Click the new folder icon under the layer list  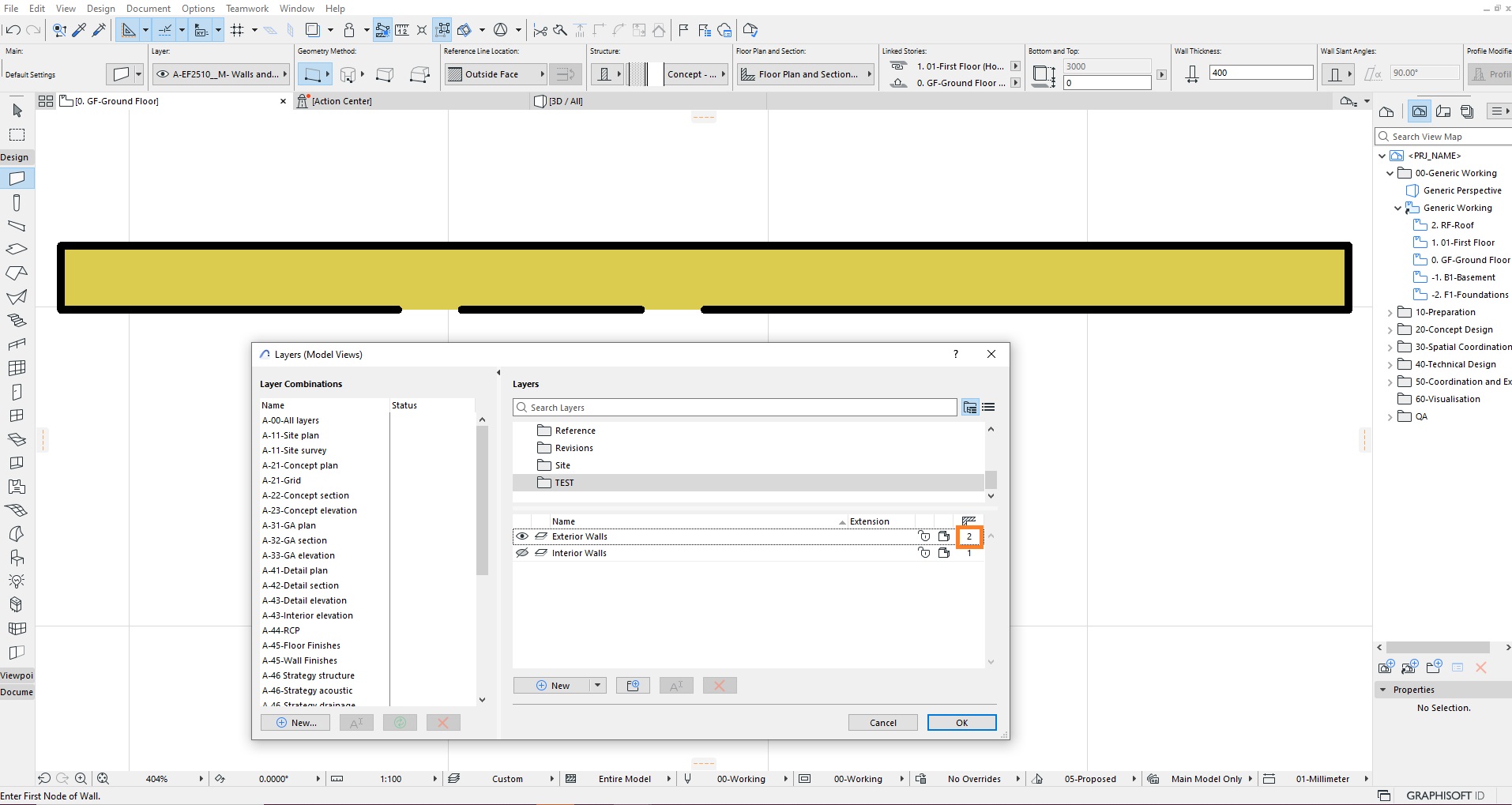click(x=633, y=686)
